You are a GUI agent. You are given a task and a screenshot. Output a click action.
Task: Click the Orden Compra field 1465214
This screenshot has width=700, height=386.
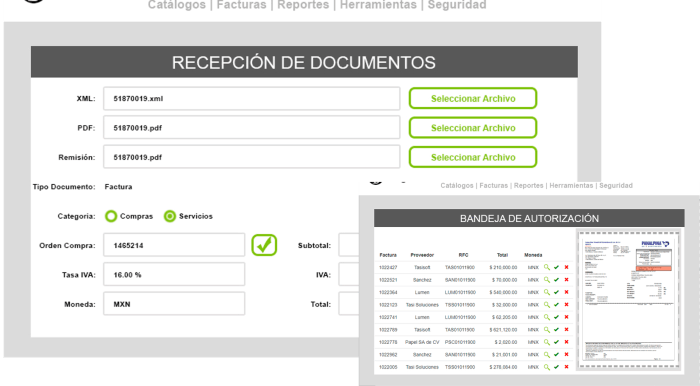[174, 245]
